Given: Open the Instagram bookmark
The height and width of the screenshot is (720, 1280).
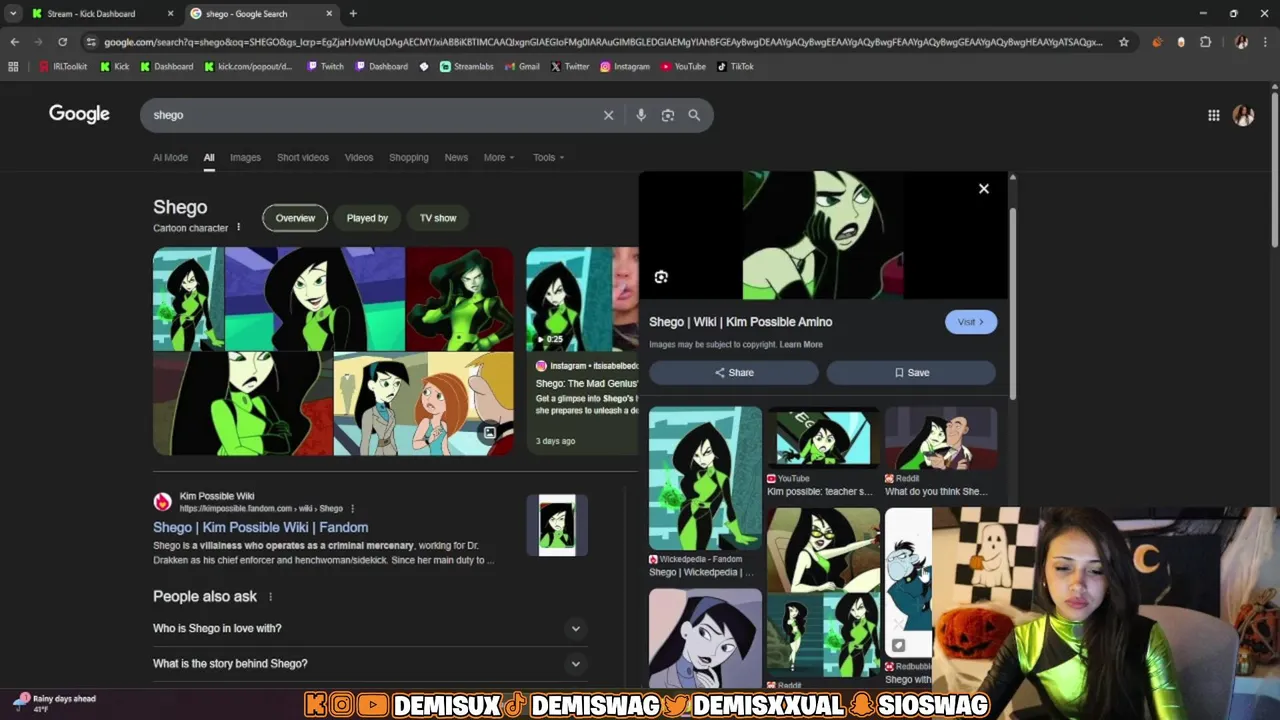Looking at the screenshot, I should coord(625,67).
